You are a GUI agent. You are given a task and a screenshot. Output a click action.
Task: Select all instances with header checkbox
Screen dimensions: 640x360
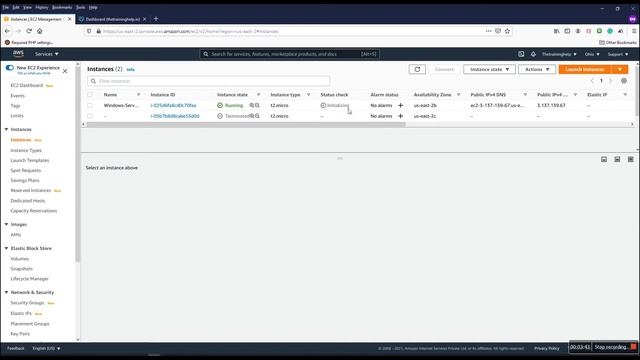coord(90,95)
